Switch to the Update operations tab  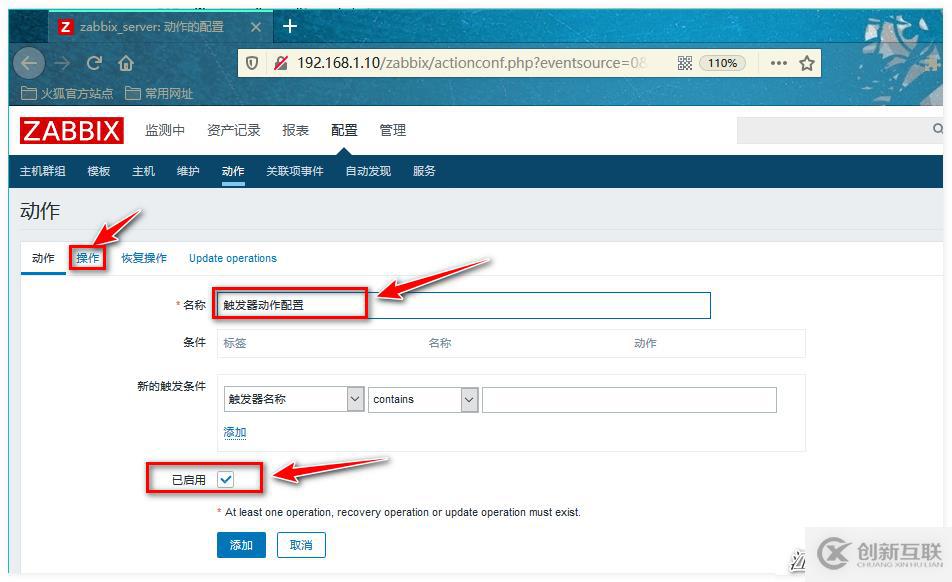click(233, 259)
